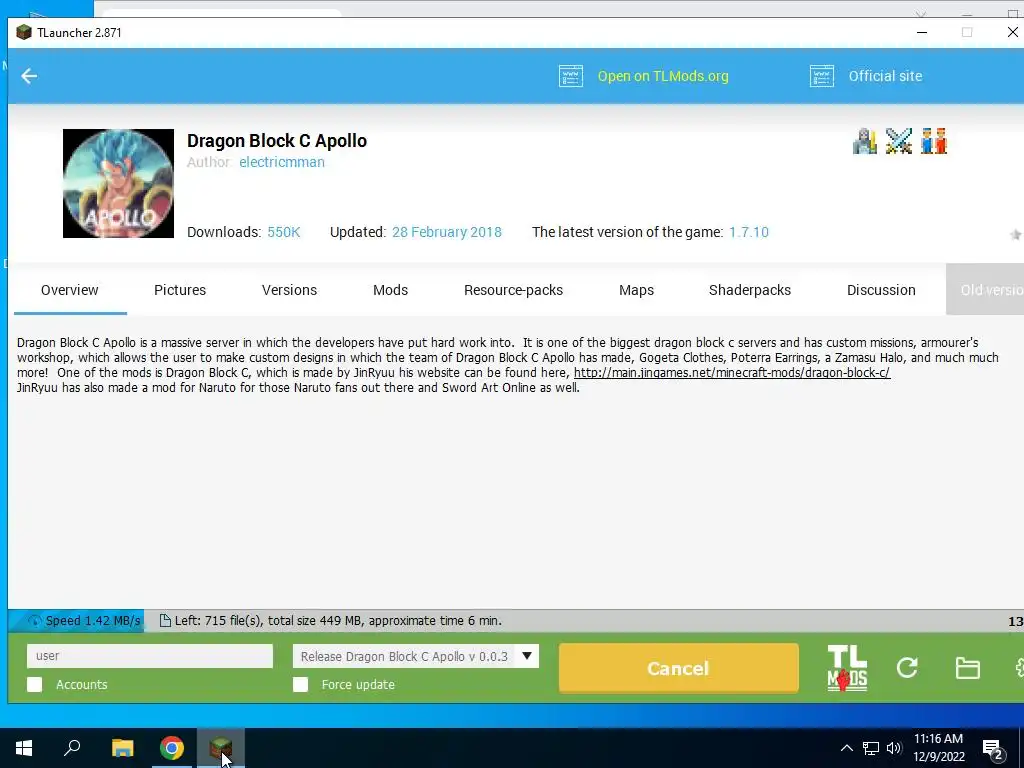Click the knight character category icon
Screen dimensions: 1024x768
tap(865, 141)
